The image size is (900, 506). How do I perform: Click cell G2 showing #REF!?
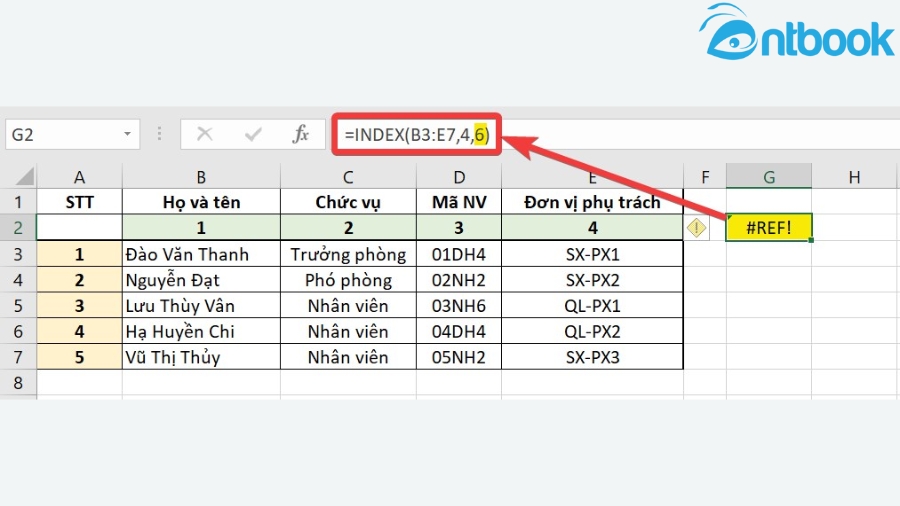pos(769,228)
